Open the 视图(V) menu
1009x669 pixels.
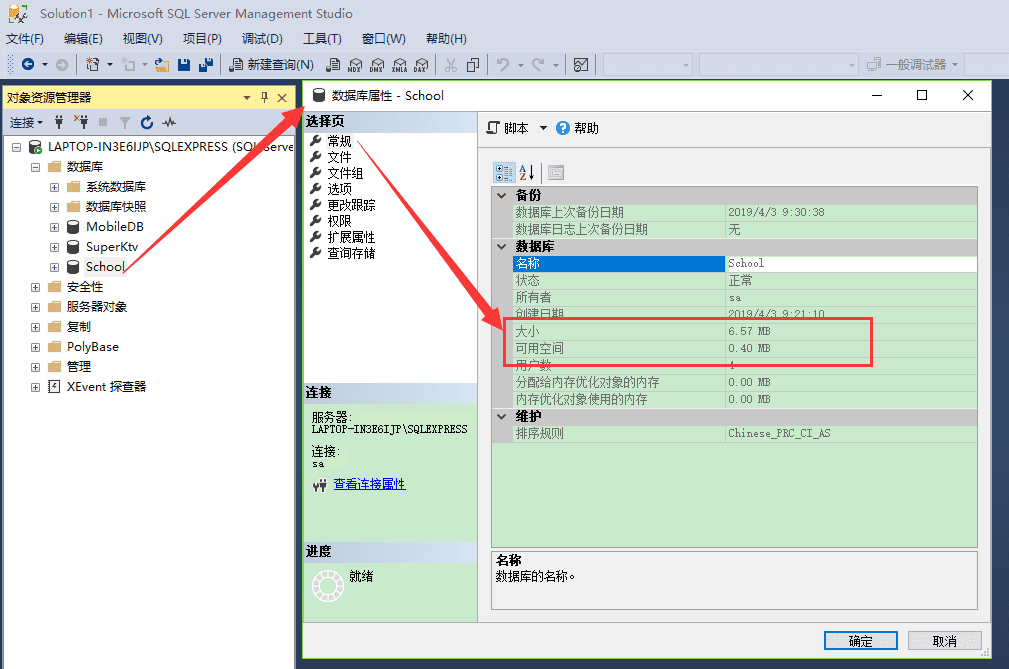click(x=142, y=39)
